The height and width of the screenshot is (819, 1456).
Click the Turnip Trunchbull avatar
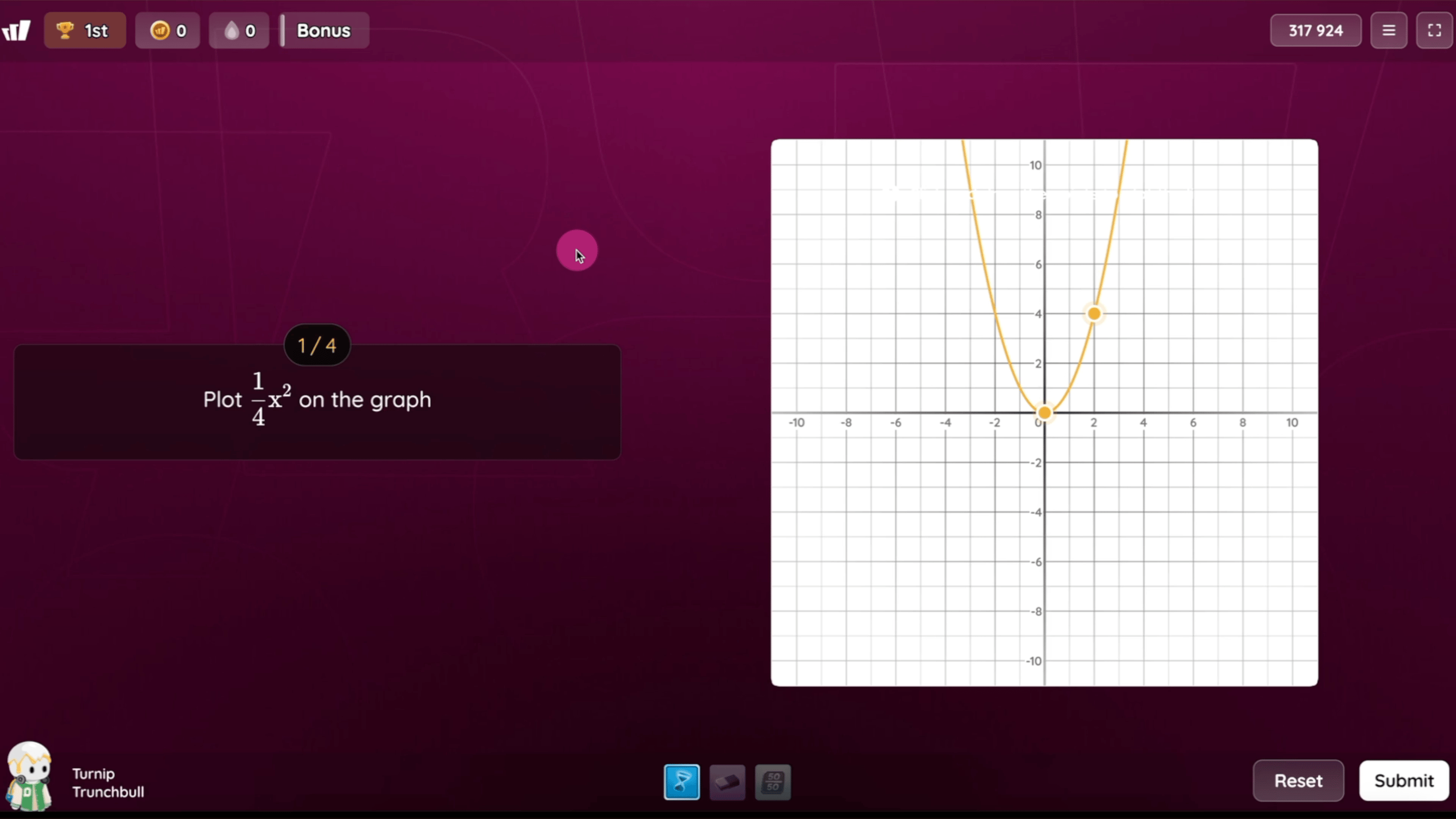click(x=29, y=776)
